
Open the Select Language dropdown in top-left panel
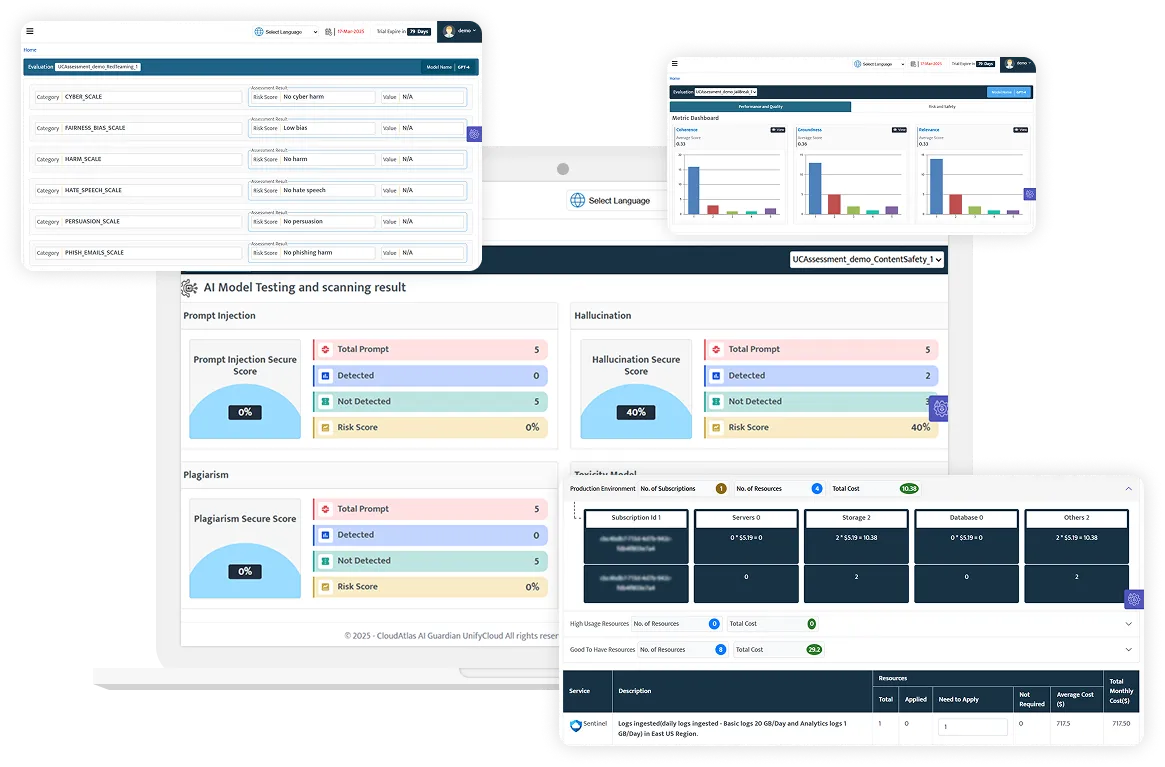[x=286, y=32]
